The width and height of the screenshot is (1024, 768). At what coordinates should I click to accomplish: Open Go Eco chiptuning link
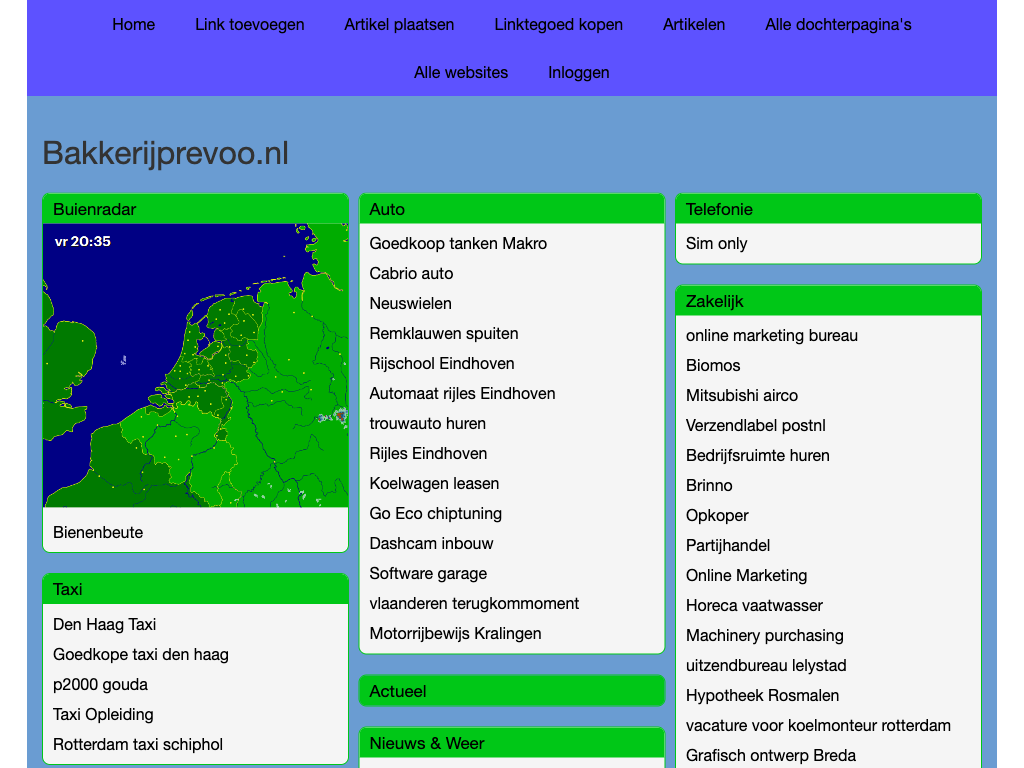point(436,513)
